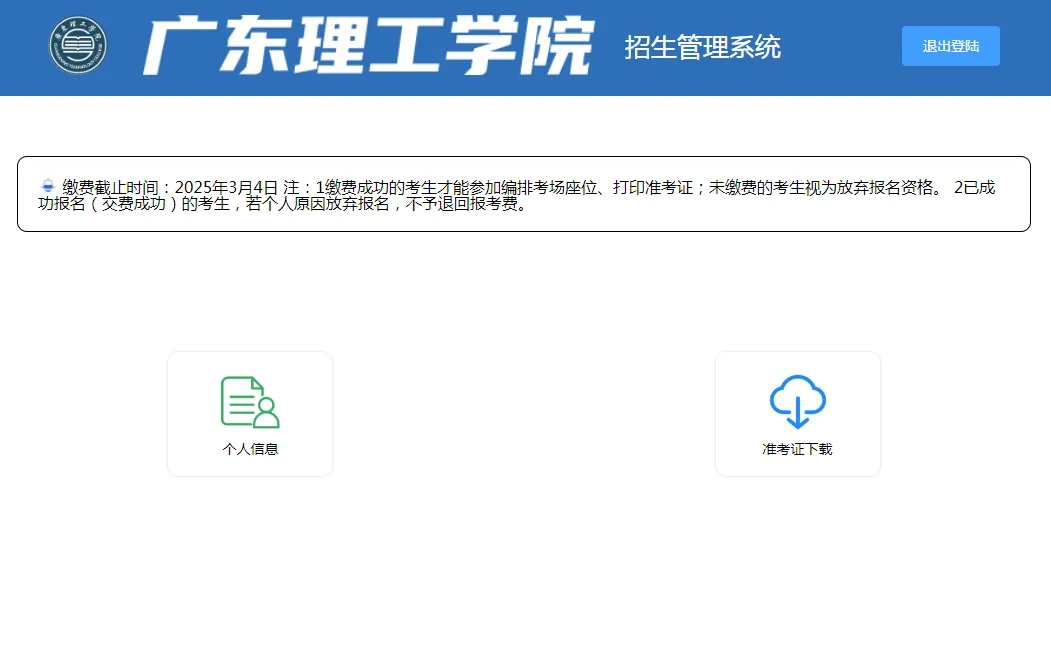The height and width of the screenshot is (653, 1051).
Task: Select the 准考证下载 label text
Action: pos(798,449)
